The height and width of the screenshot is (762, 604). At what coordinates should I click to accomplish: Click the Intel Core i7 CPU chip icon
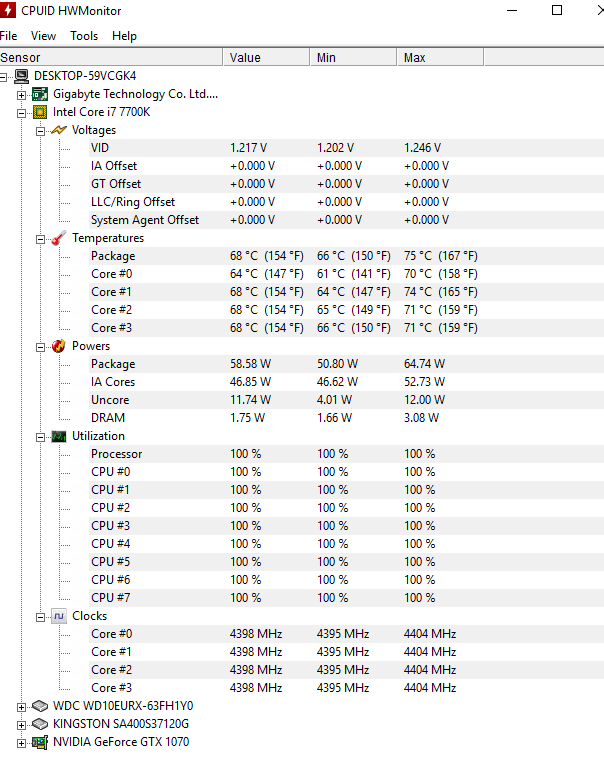[40, 112]
